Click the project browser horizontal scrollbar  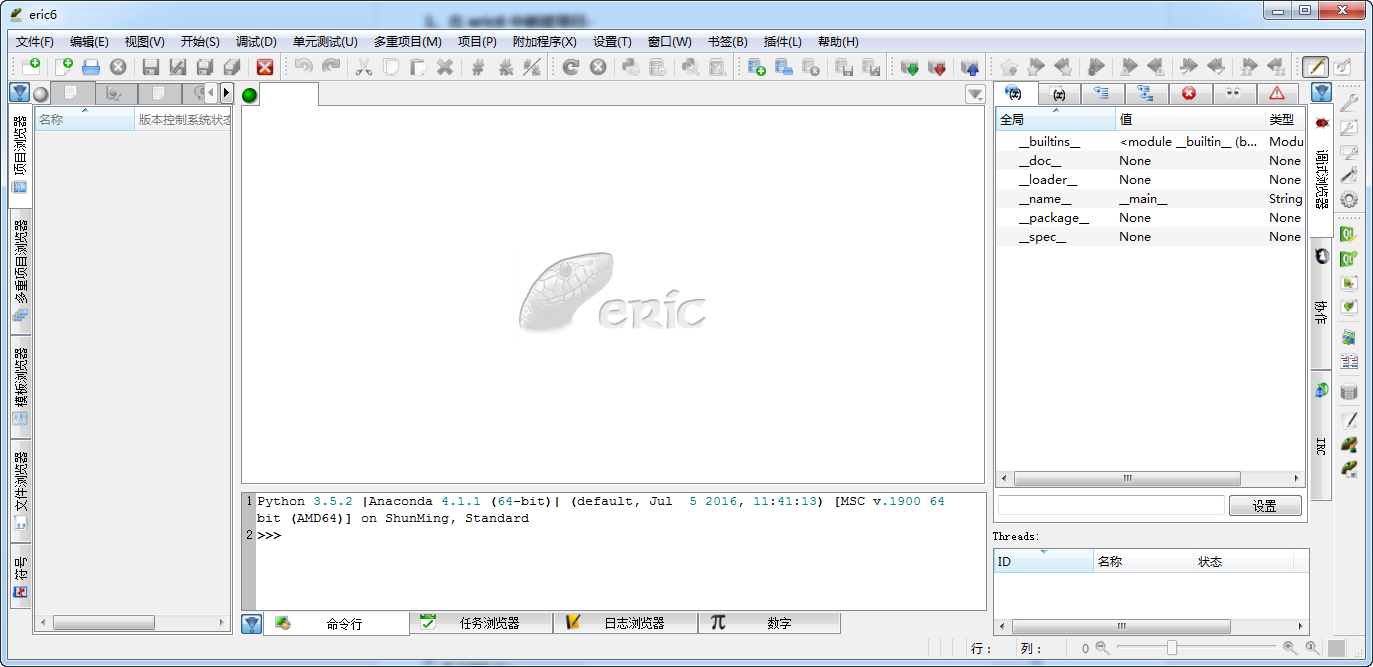tap(132, 623)
